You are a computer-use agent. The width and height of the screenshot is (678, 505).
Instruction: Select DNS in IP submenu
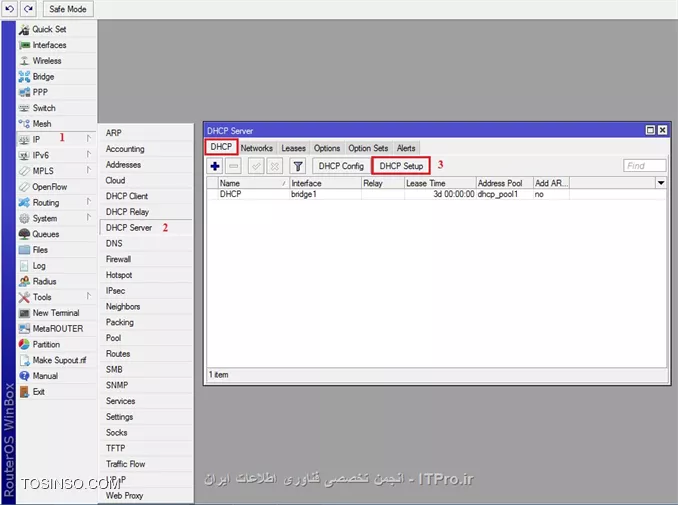pos(146,243)
